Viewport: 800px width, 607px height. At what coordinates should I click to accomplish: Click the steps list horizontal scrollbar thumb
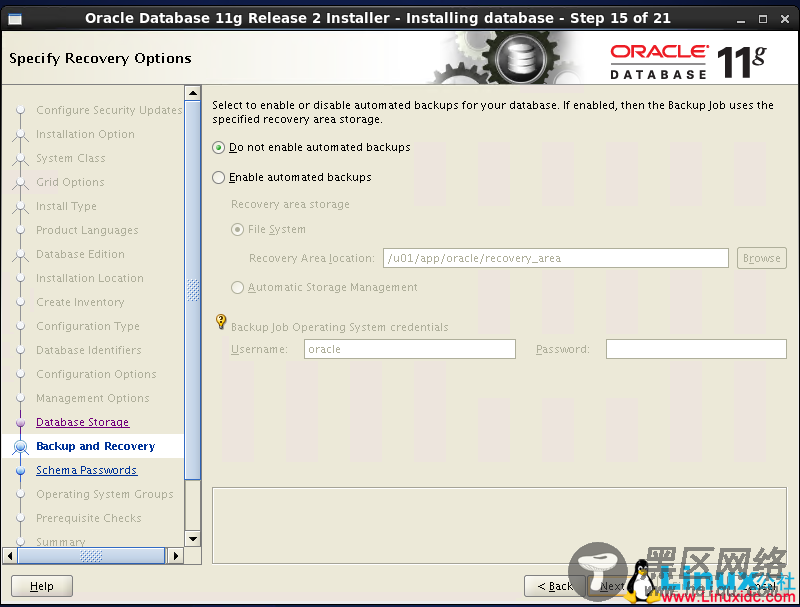(x=91, y=555)
